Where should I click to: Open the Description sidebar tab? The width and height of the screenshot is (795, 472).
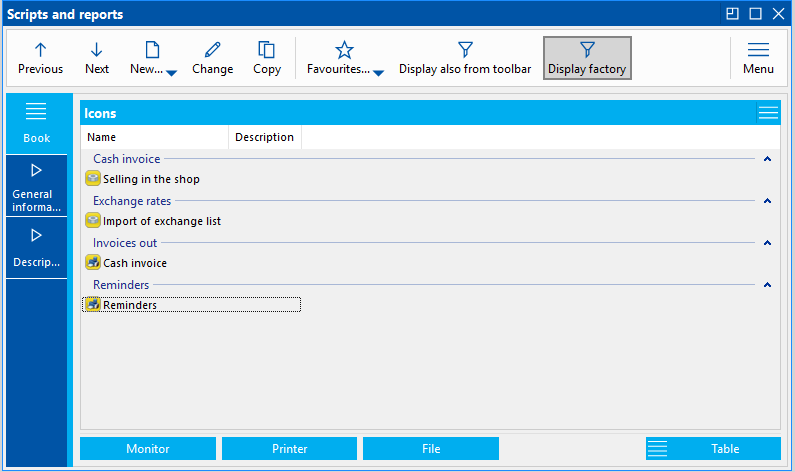pos(37,248)
